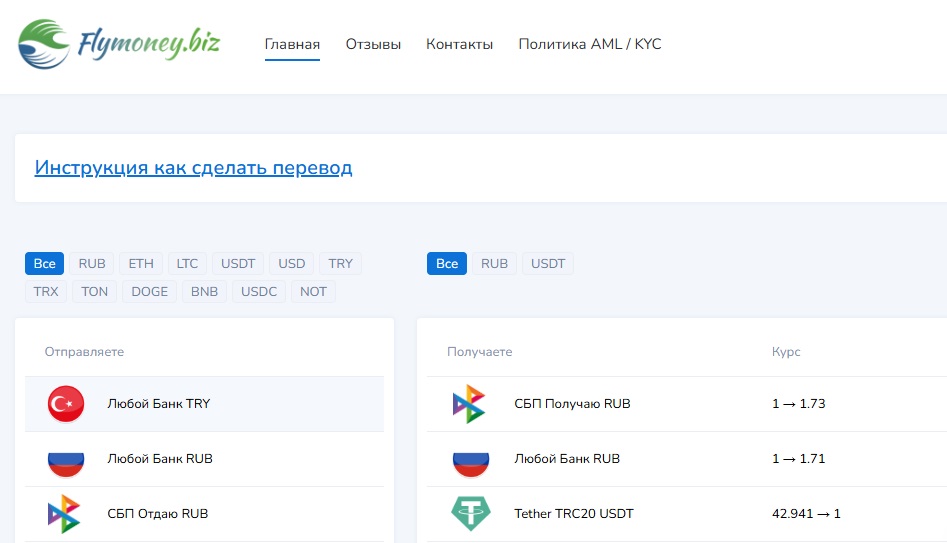Filter receive currencies by RUB
The image size is (947, 543).
click(x=495, y=263)
